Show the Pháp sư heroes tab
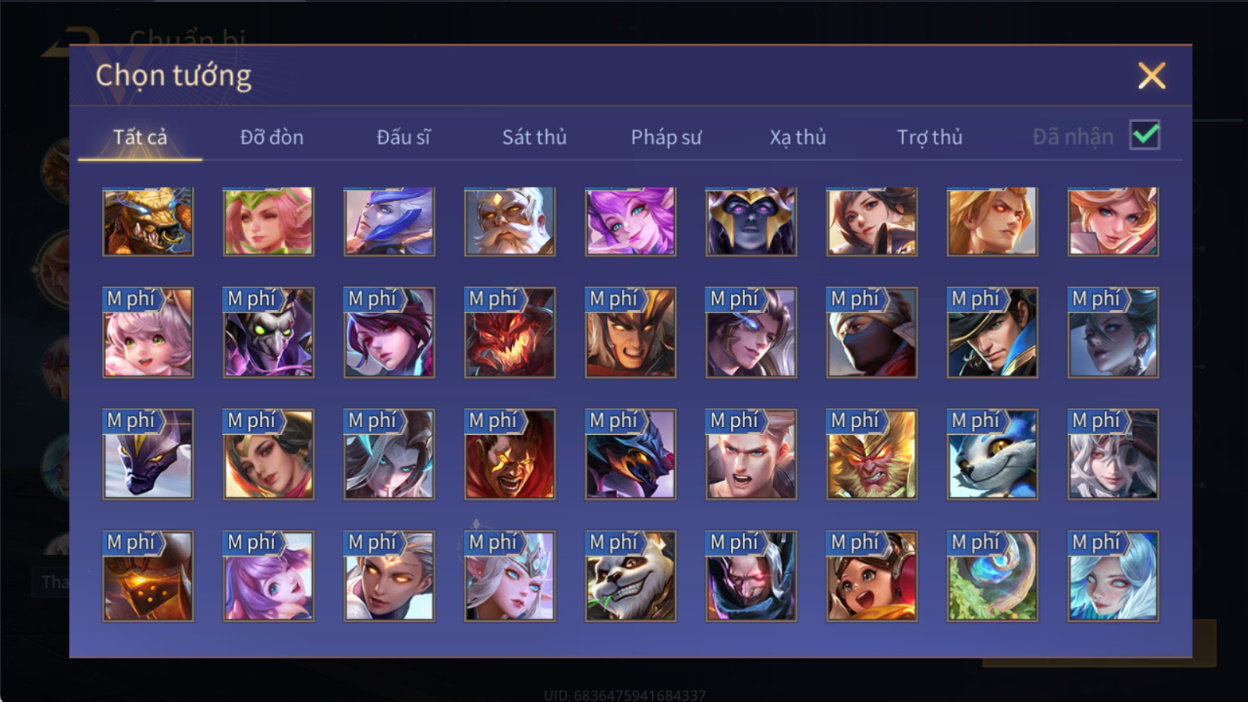Image resolution: width=1248 pixels, height=702 pixels. coord(666,137)
